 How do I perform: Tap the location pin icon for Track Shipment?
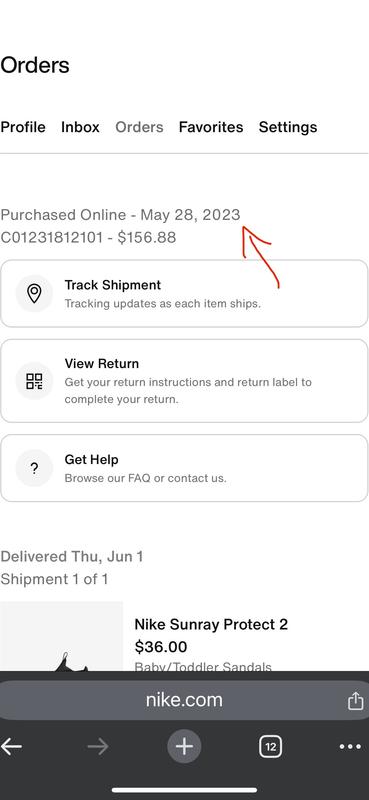34,293
